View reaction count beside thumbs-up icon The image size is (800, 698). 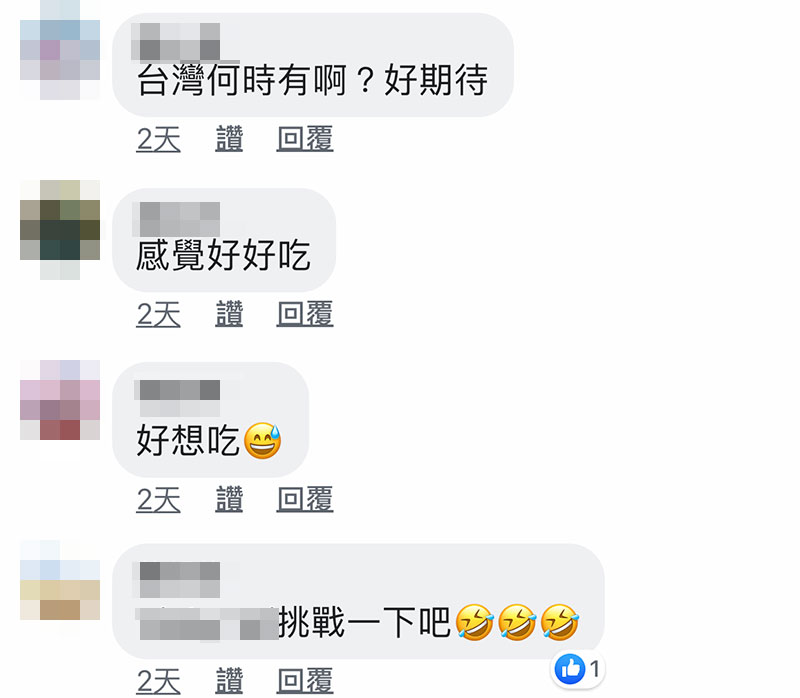pos(594,668)
